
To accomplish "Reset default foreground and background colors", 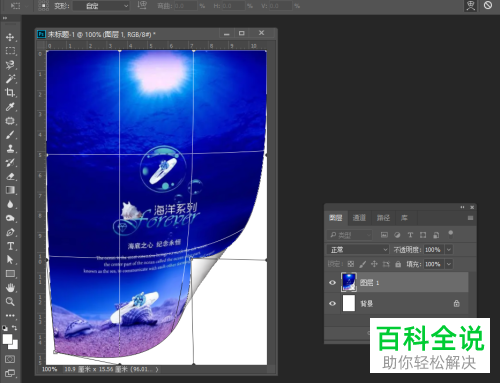I will 5,328.
